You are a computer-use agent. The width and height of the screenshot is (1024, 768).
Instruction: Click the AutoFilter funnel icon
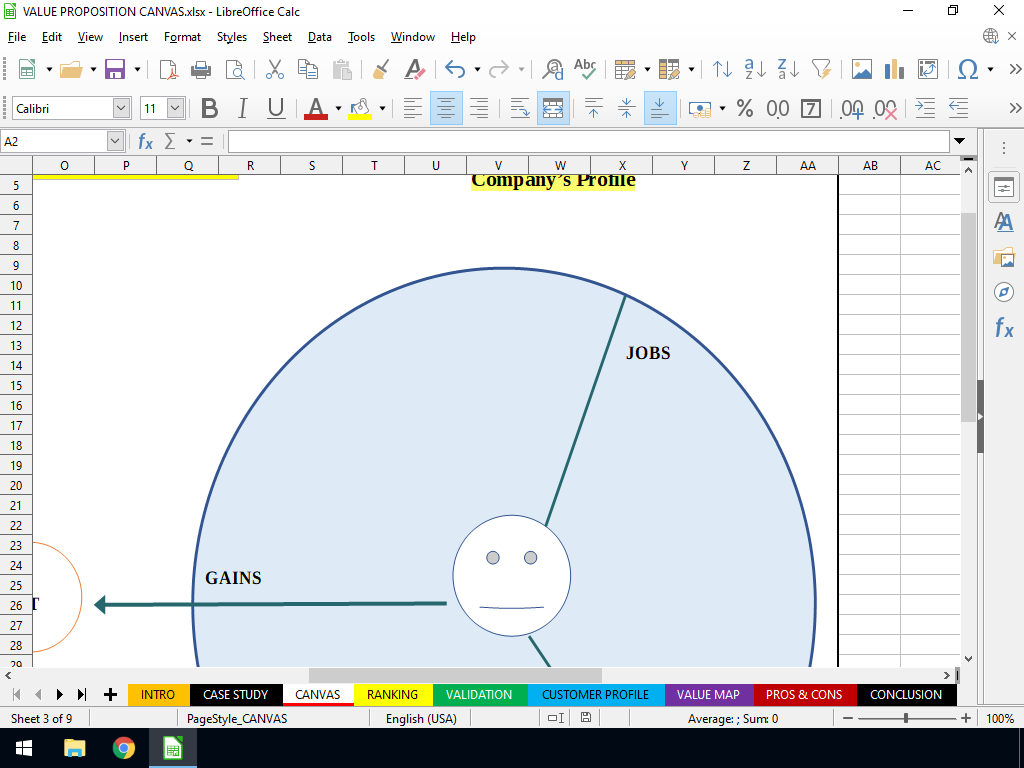(x=821, y=69)
